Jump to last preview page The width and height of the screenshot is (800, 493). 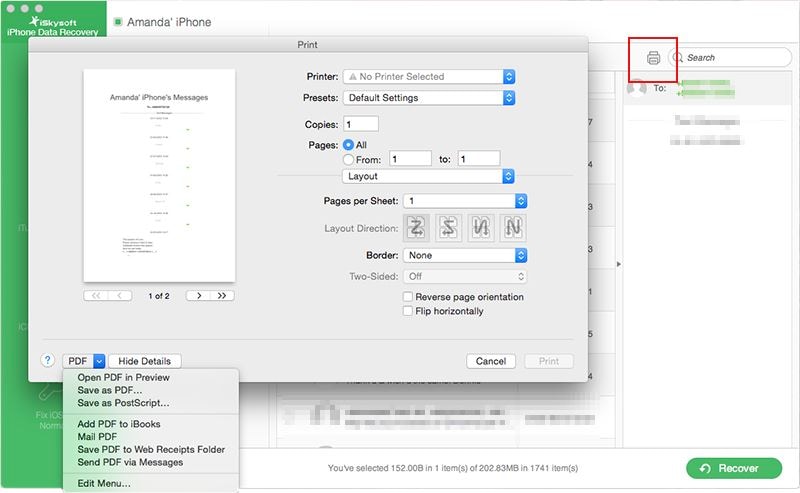pyautogui.click(x=222, y=295)
